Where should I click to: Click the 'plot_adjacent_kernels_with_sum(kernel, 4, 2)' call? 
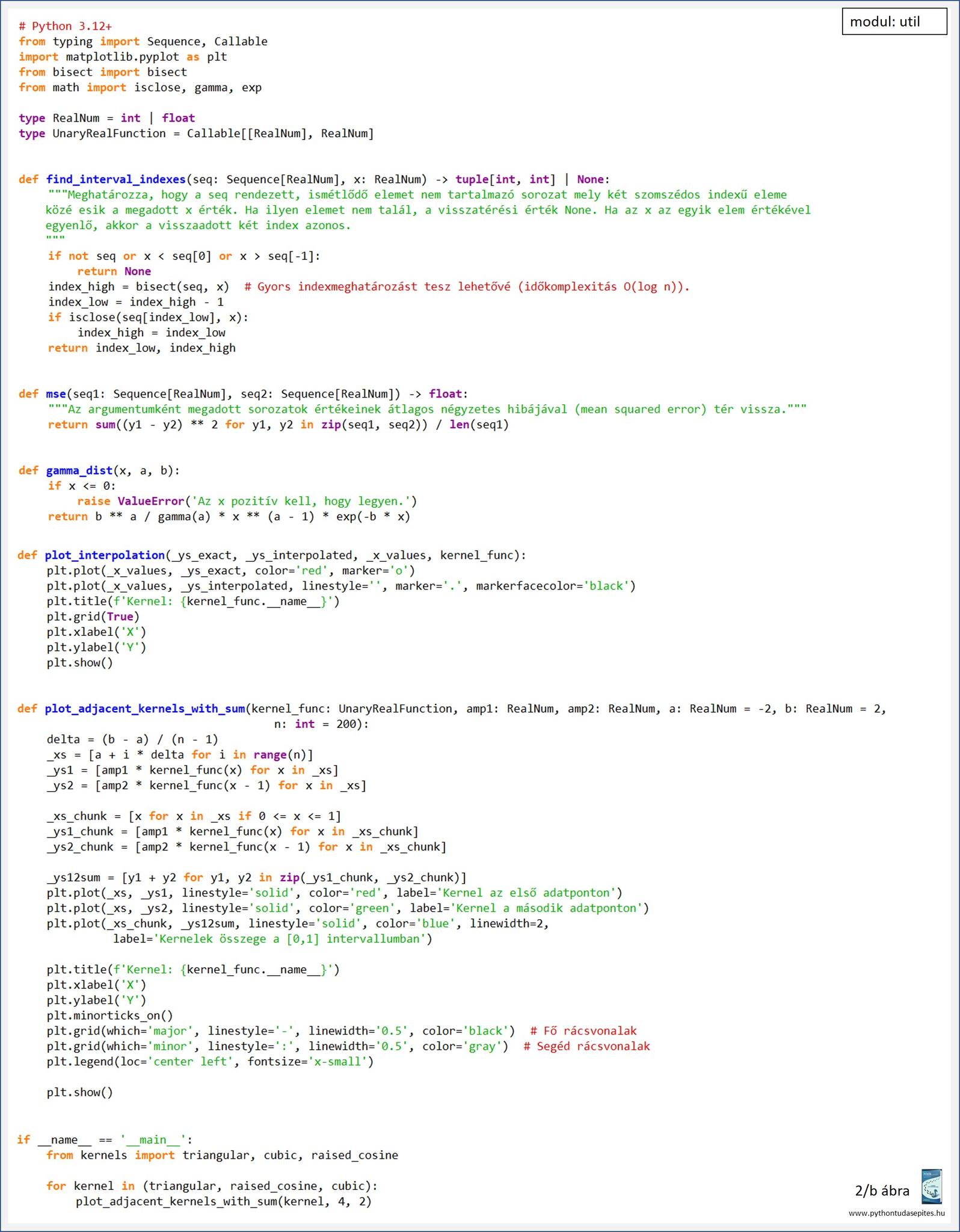[x=224, y=1201]
